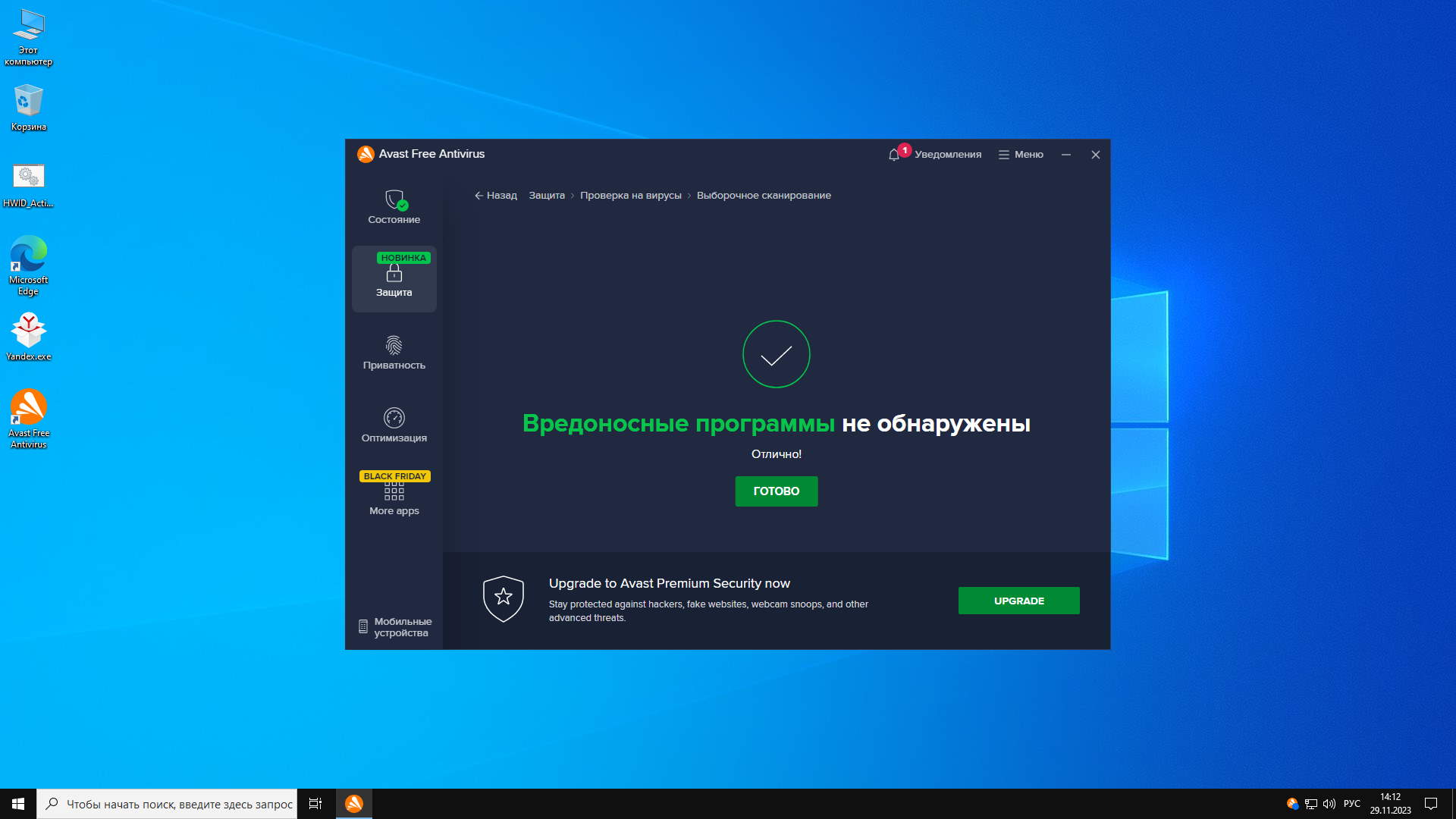Select the Защита lock icon in sidebar
This screenshot has height=819, width=1456.
click(x=394, y=274)
